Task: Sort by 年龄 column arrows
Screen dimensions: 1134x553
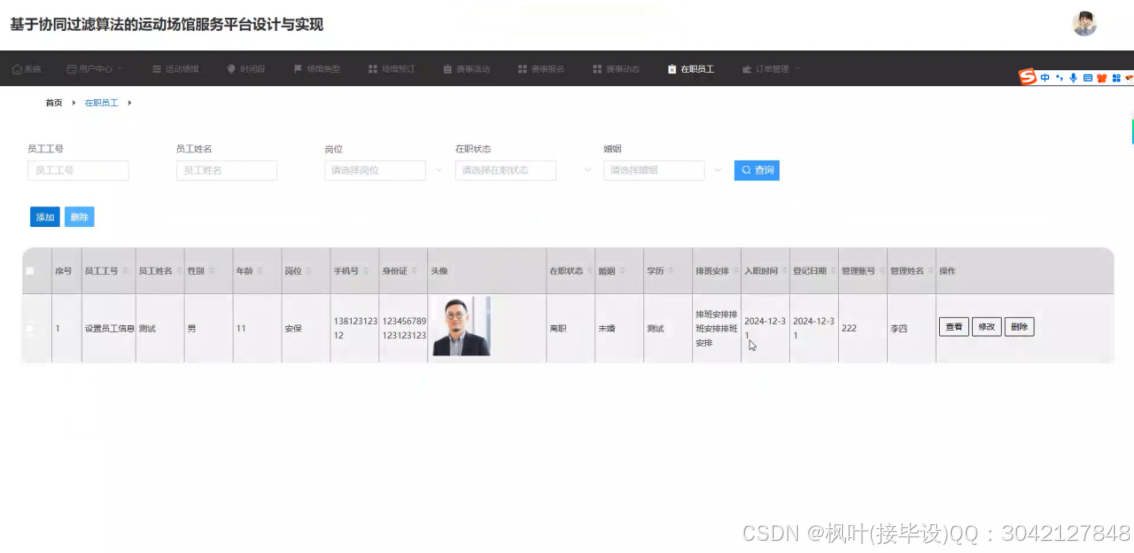Action: (x=259, y=271)
